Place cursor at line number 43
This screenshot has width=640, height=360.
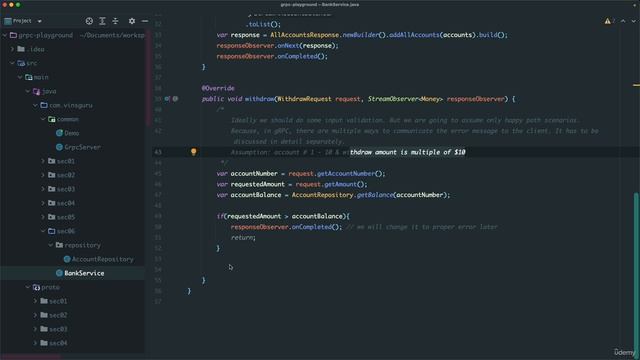coord(158,152)
